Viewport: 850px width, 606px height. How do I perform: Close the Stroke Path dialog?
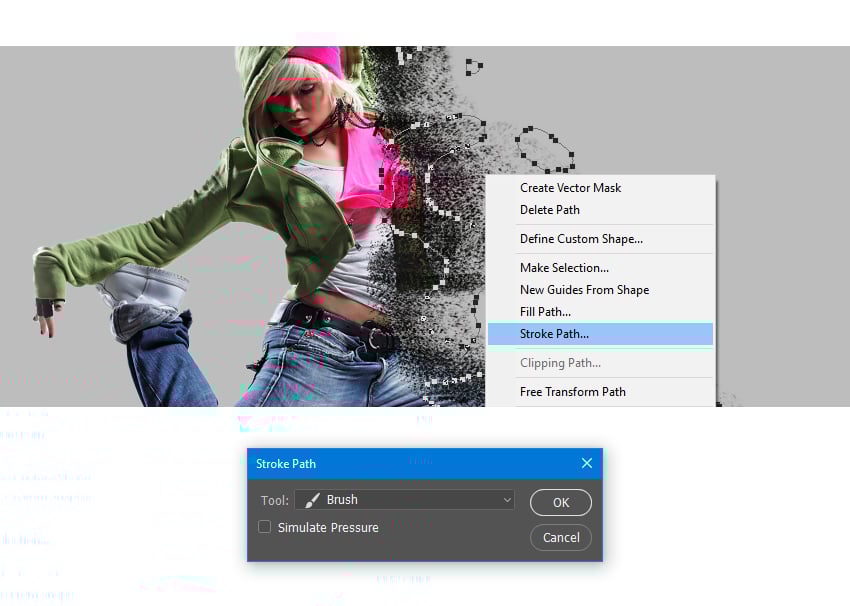[587, 463]
